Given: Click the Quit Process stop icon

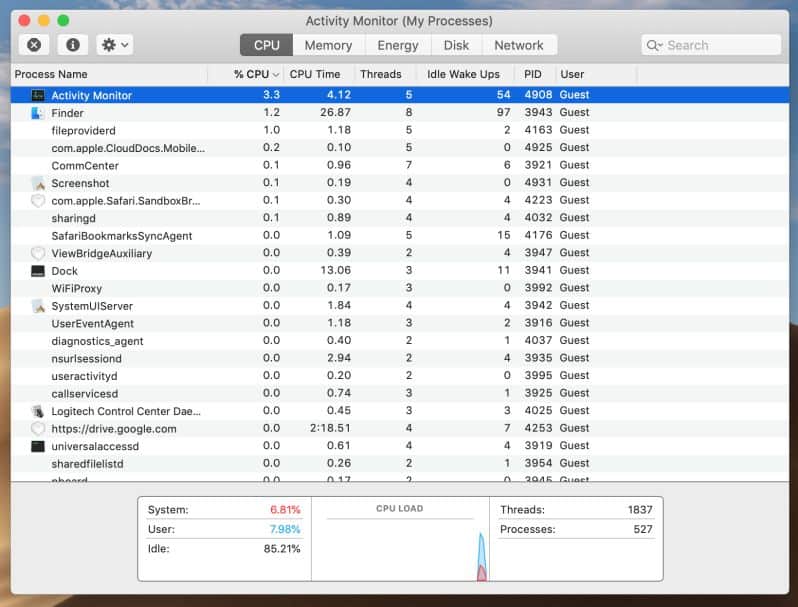Looking at the screenshot, I should coord(34,45).
